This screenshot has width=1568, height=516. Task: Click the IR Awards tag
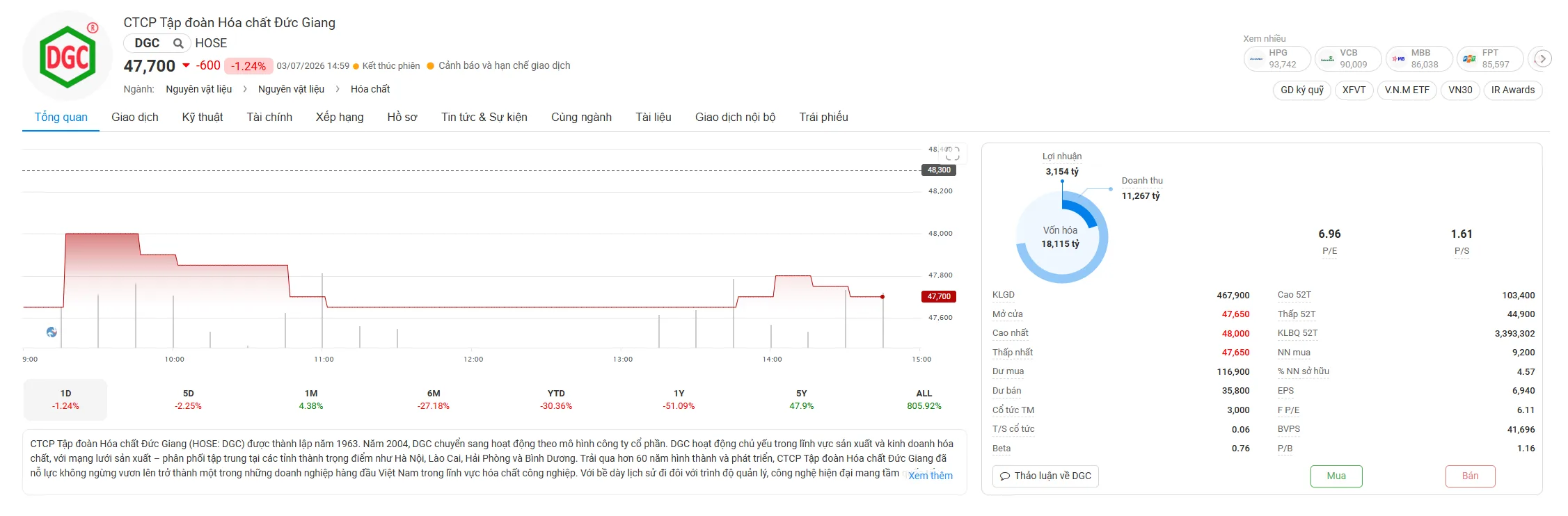pos(1513,90)
